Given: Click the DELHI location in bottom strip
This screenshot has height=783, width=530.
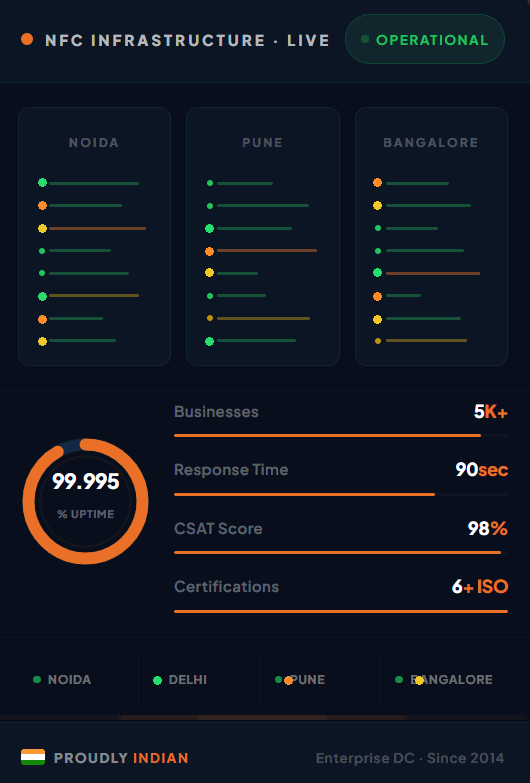Looking at the screenshot, I should click(x=188, y=680).
